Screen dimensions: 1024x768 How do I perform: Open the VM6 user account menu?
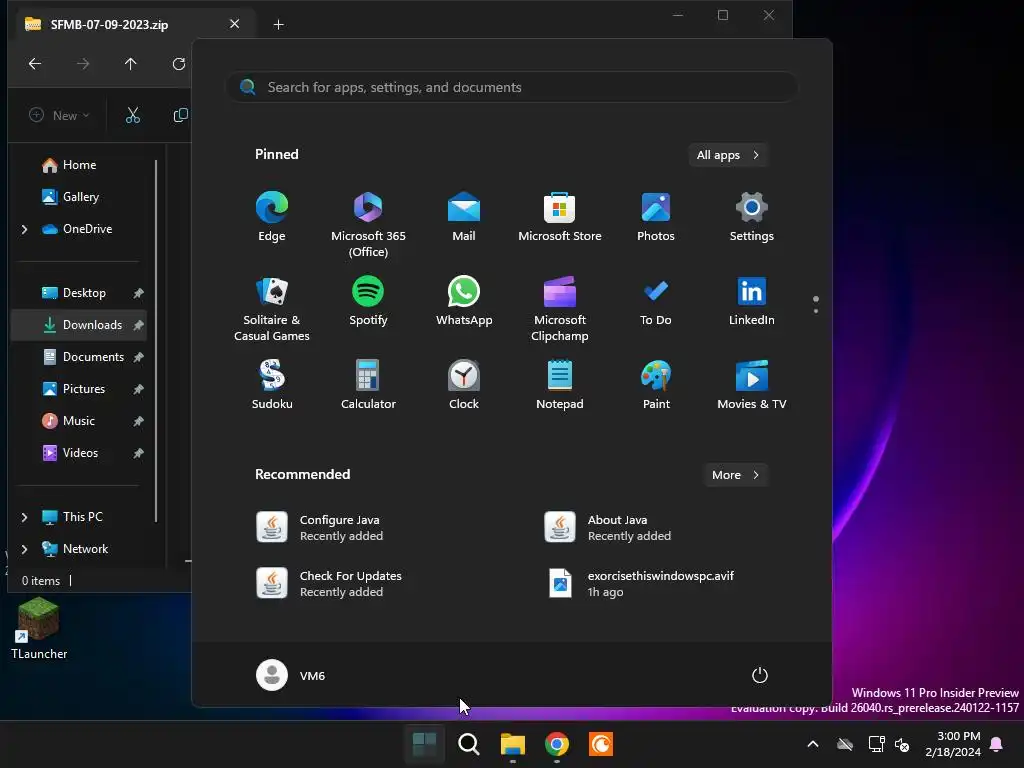pyautogui.click(x=291, y=675)
